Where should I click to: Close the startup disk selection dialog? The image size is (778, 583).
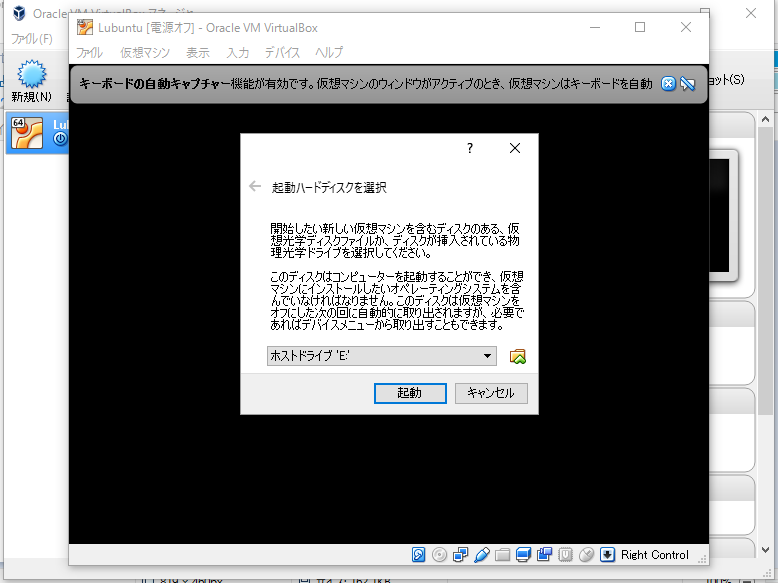[x=515, y=148]
